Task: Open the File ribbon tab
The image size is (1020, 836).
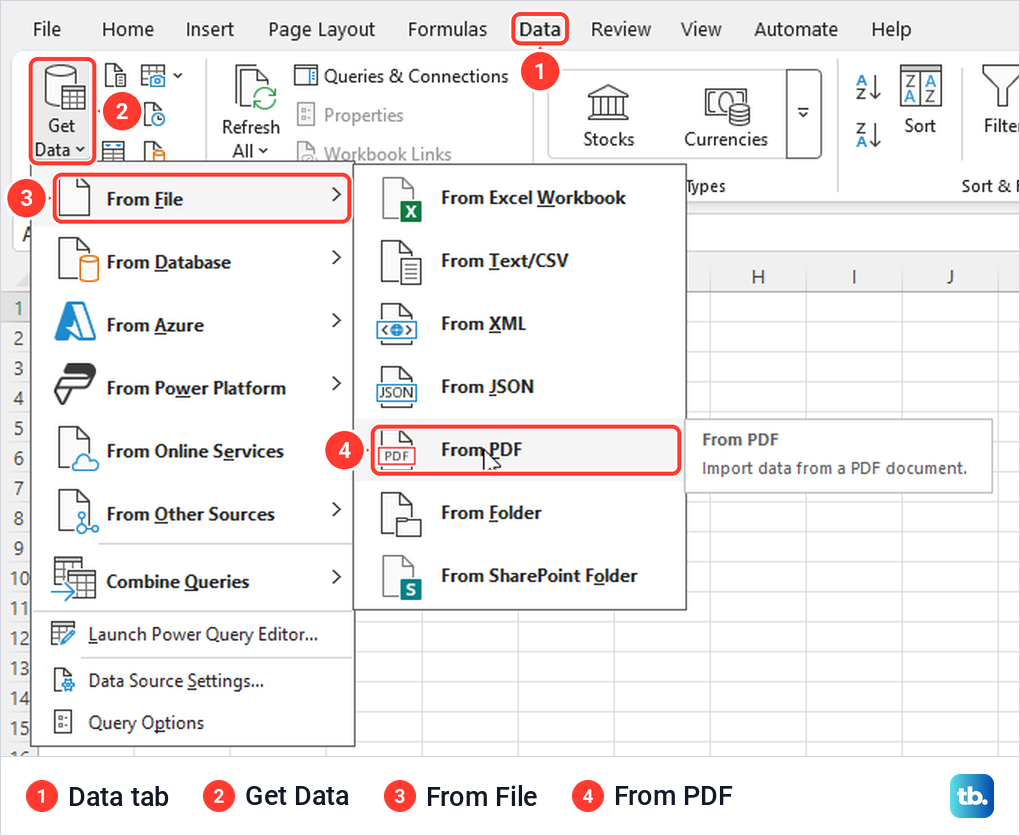Action: (47, 29)
